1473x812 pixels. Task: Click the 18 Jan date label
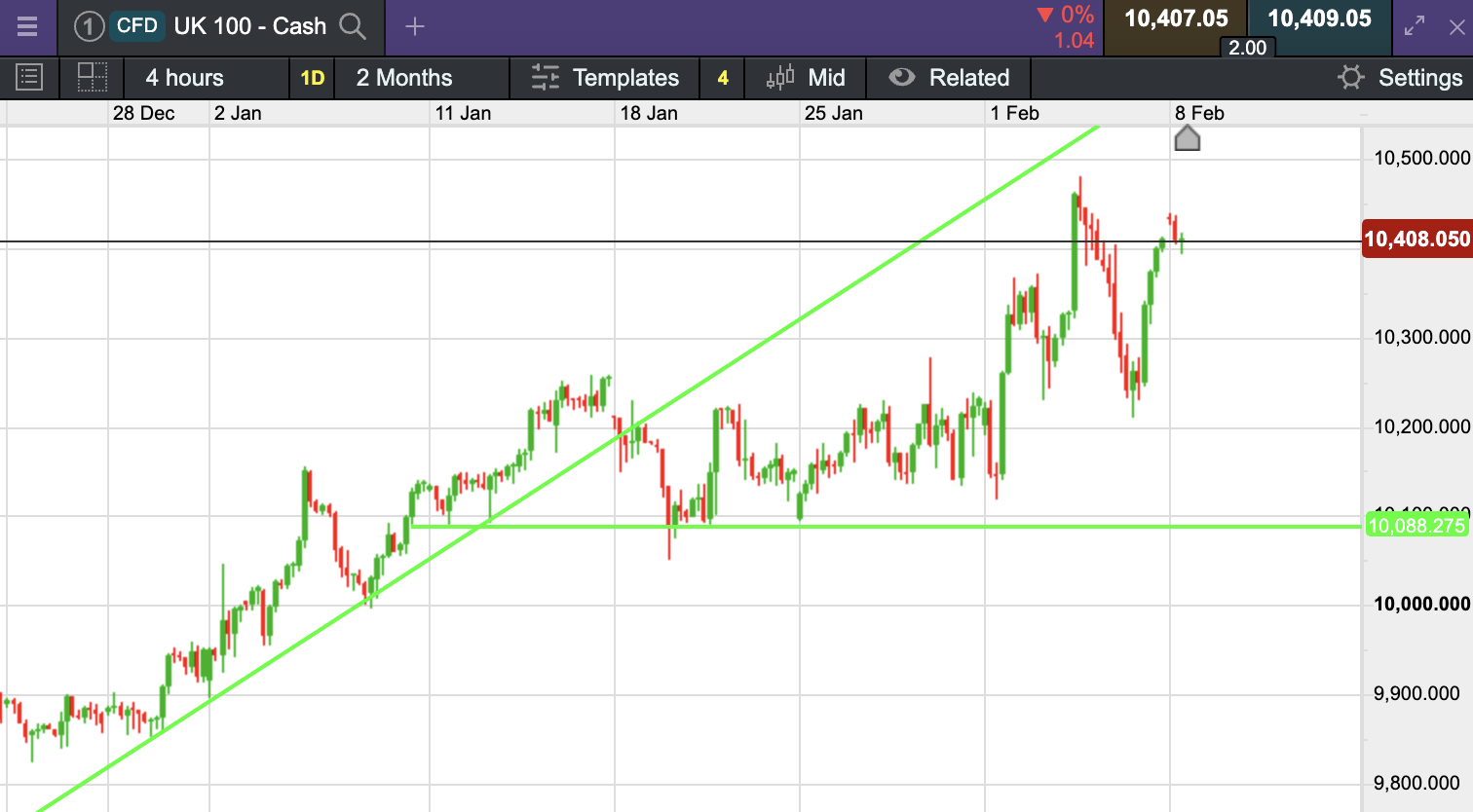point(649,113)
